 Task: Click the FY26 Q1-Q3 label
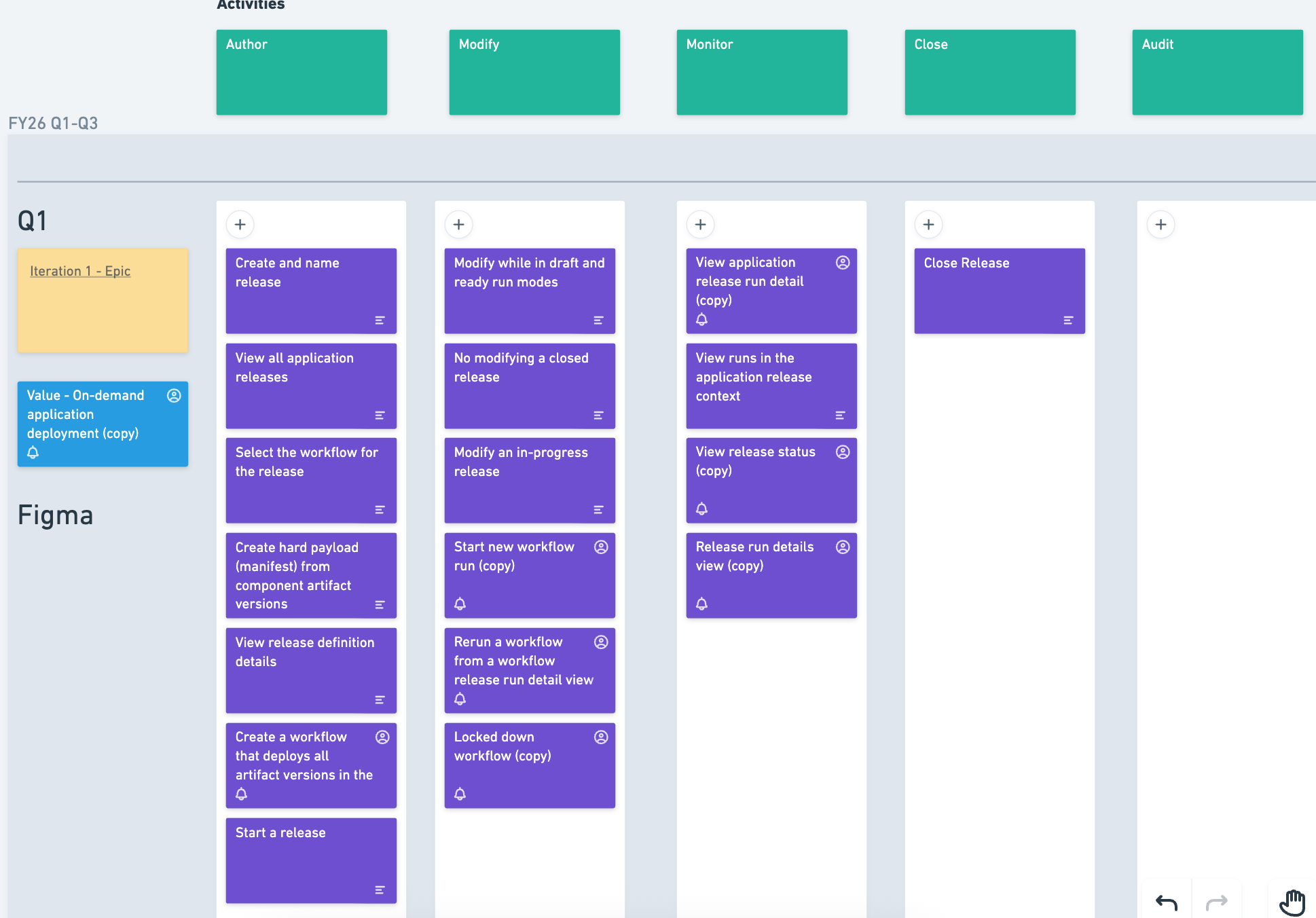click(x=53, y=124)
